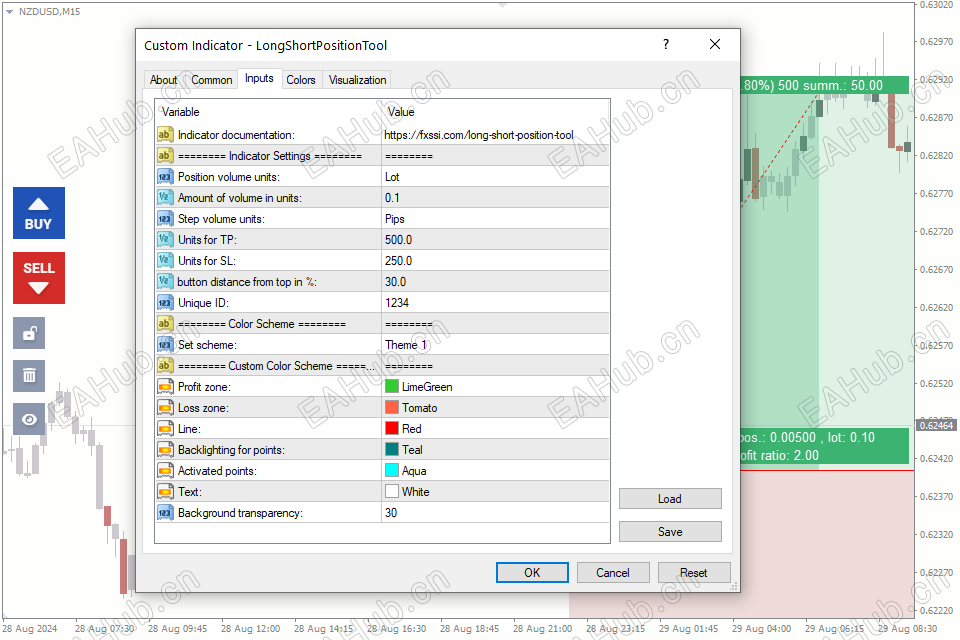Click the icon beside Unique ID
This screenshot has width=960, height=640.
165,303
